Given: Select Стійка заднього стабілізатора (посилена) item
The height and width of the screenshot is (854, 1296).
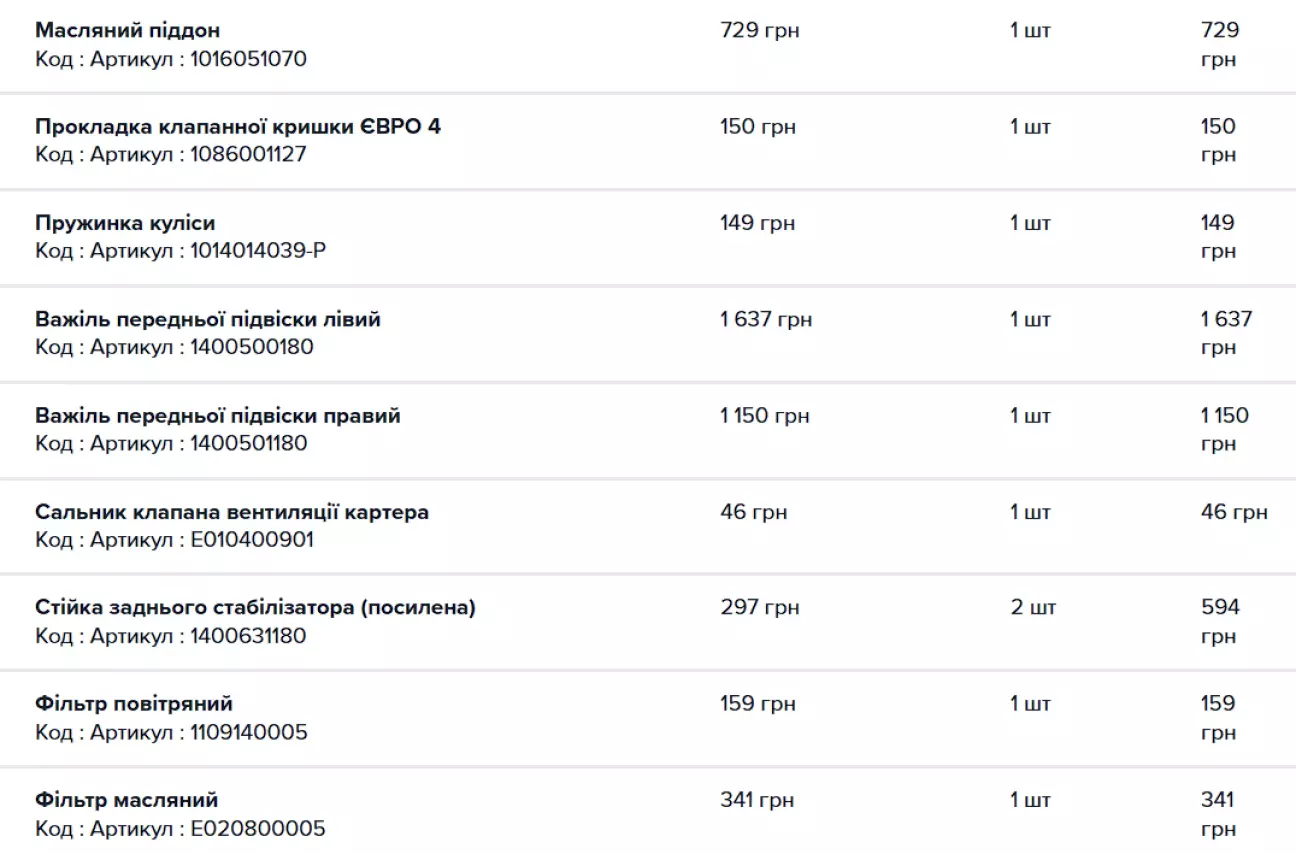Looking at the screenshot, I should coord(255,608).
